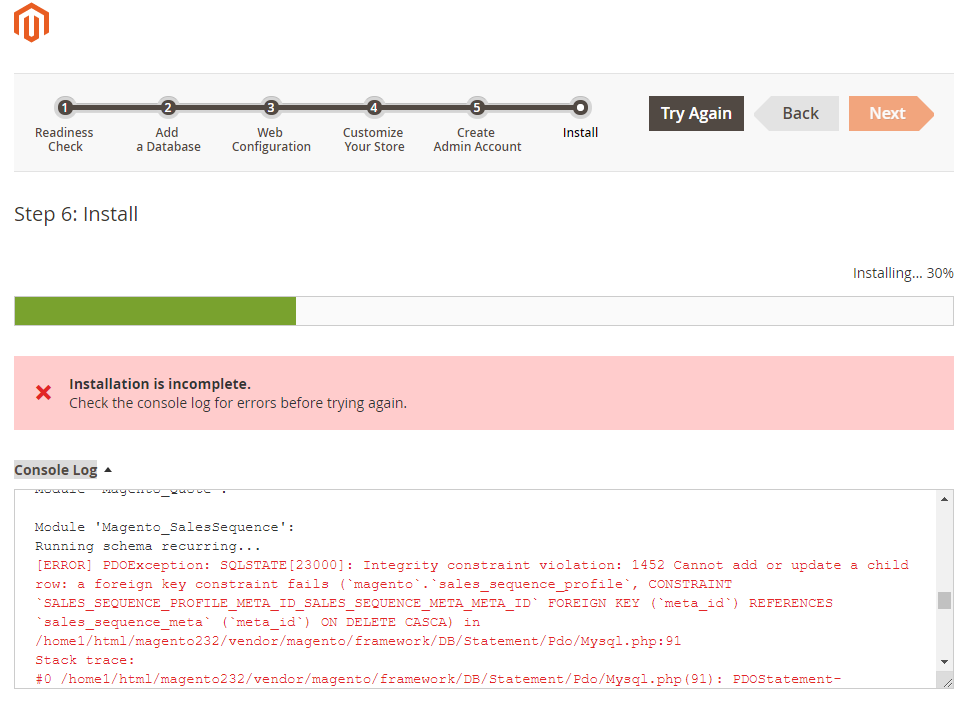Click the installation progress bar
The image size is (969, 706).
(484, 311)
